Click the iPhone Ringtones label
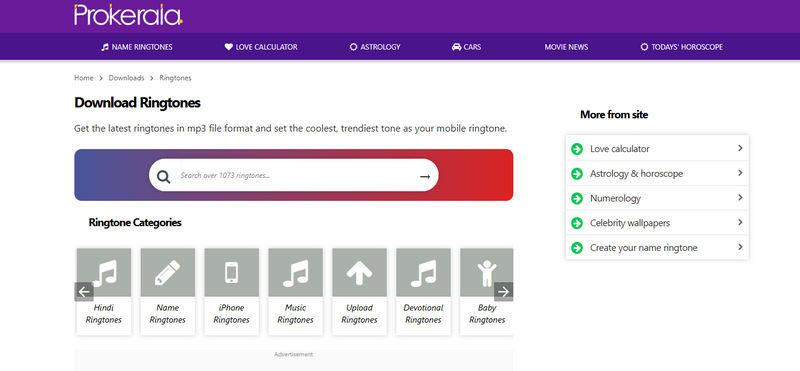 pos(232,314)
